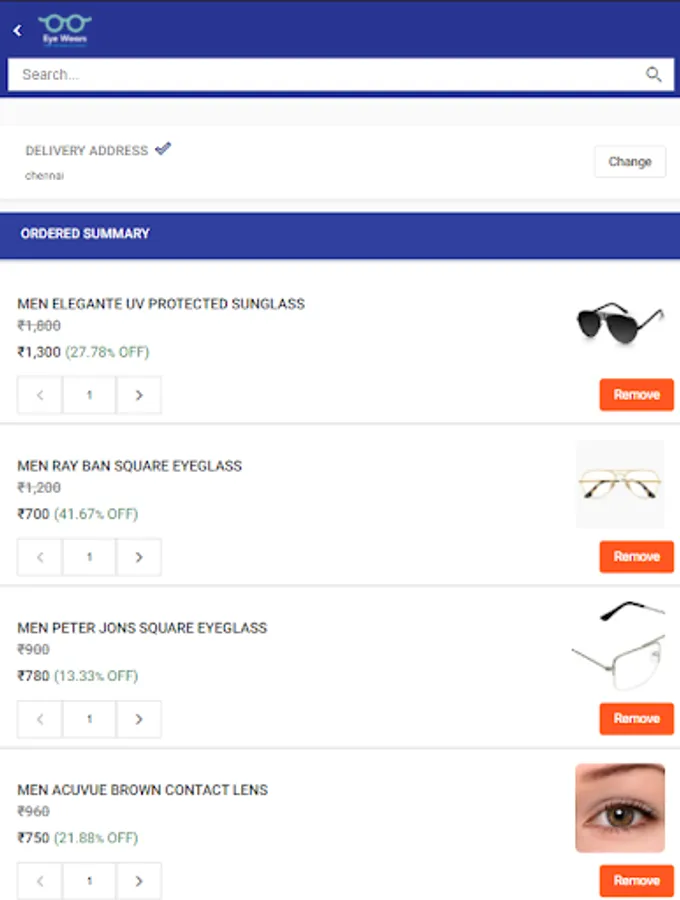The image size is (680, 900).
Task: Open the Elegante sunglass thumbnail
Action: (x=620, y=323)
